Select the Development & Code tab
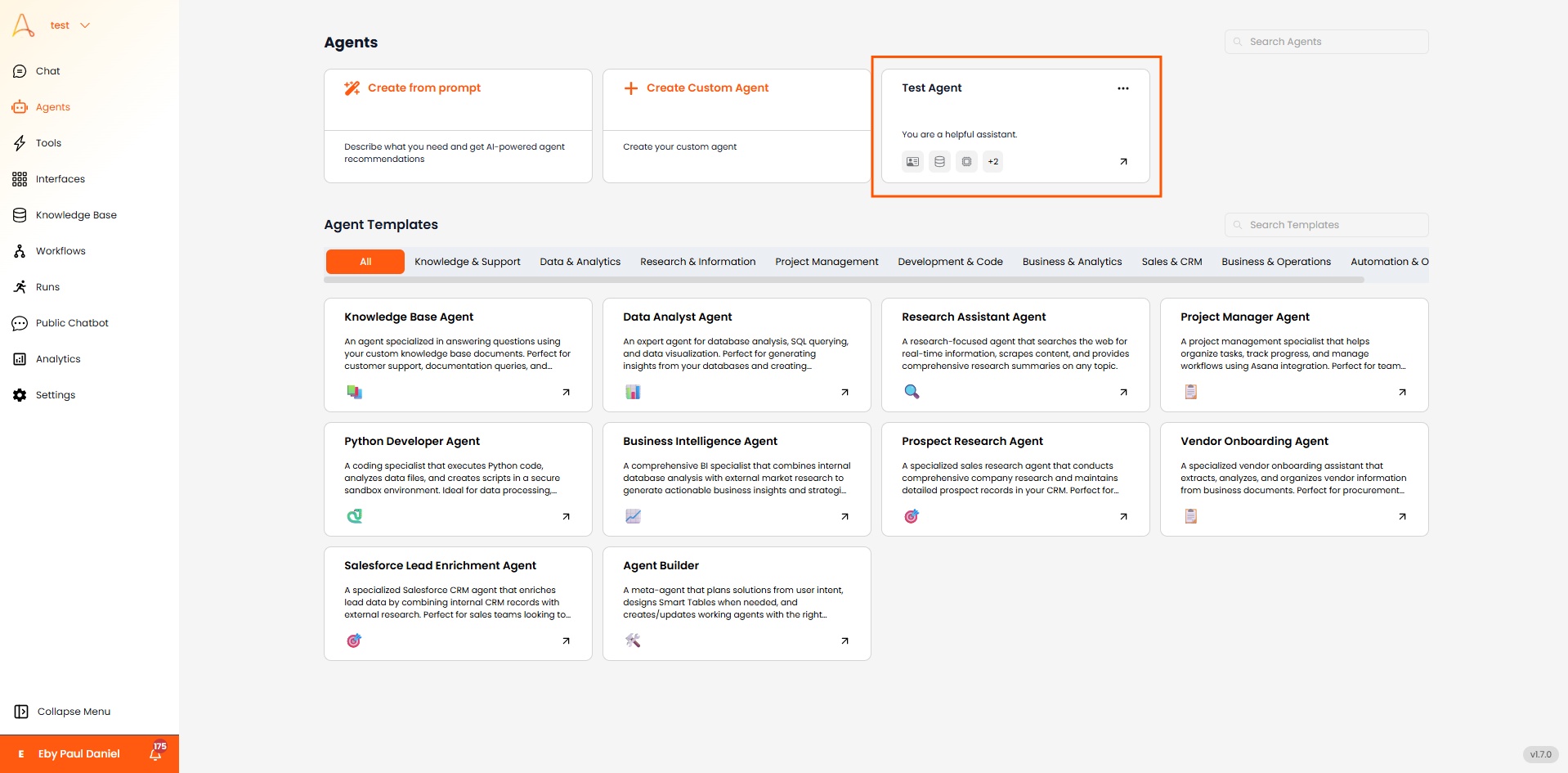 tap(950, 262)
